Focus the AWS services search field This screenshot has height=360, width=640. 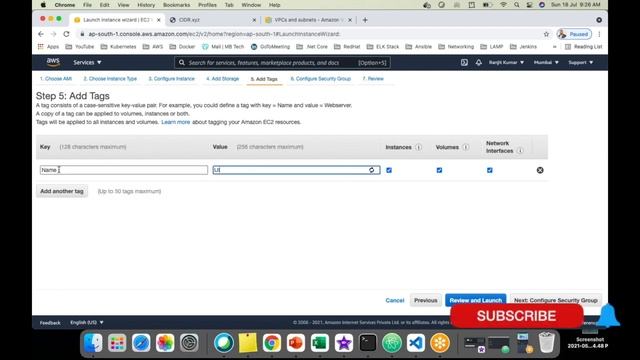click(282, 62)
